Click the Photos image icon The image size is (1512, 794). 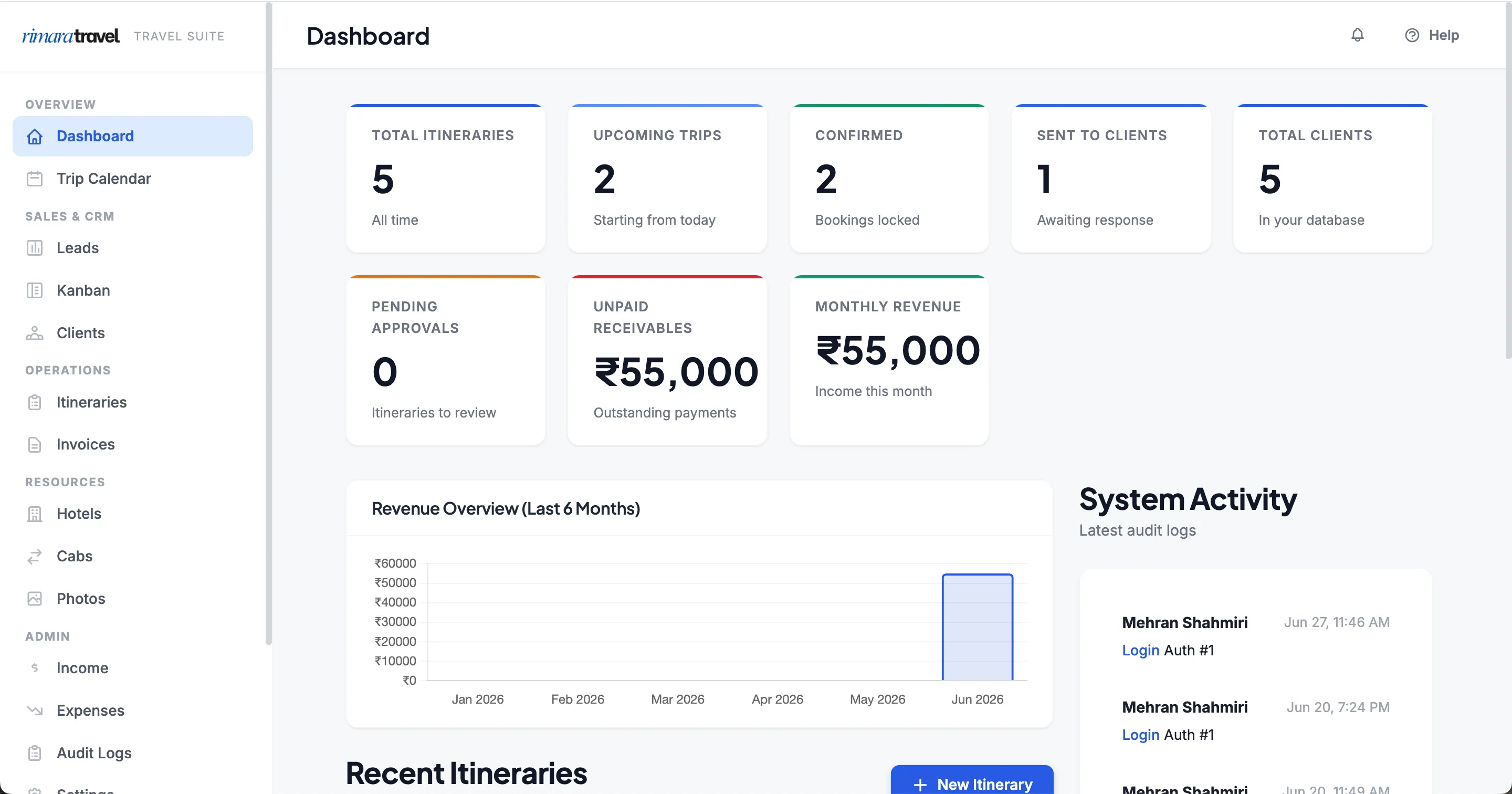35,599
